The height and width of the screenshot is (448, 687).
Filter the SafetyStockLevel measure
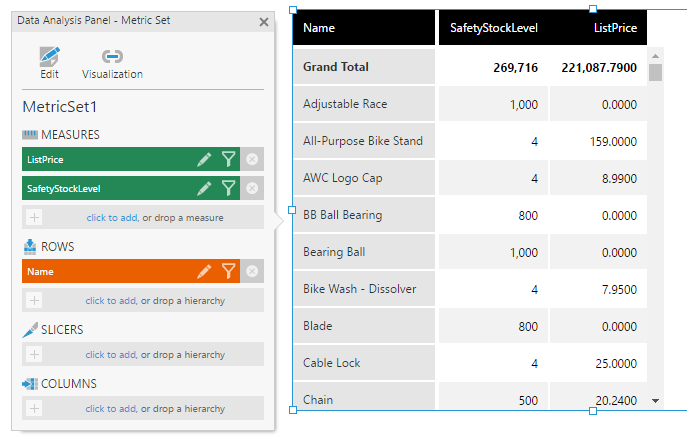click(228, 188)
